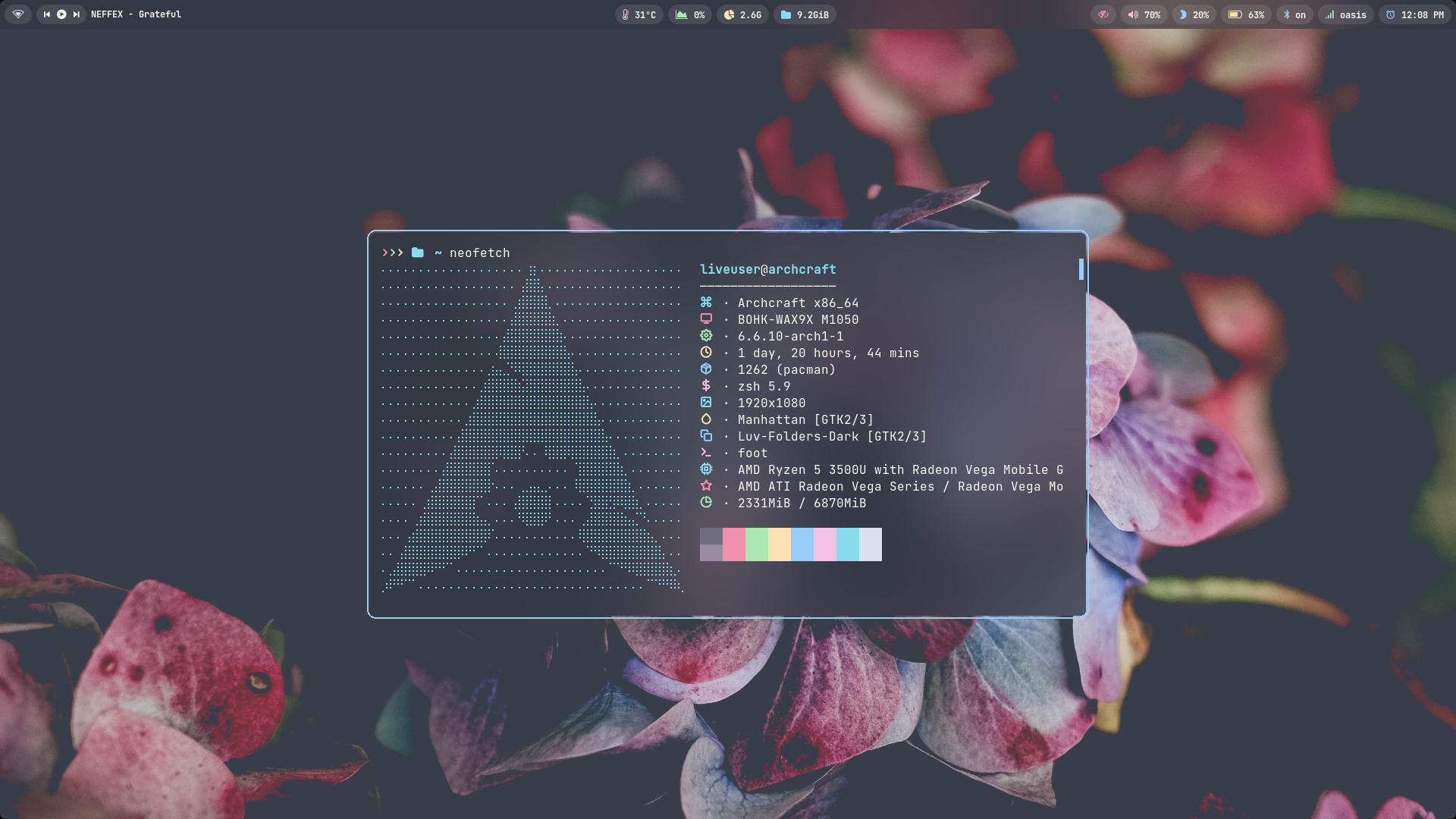Click the folder icon in terminal prompt
Viewport: 1456px width, 819px height.
click(418, 253)
